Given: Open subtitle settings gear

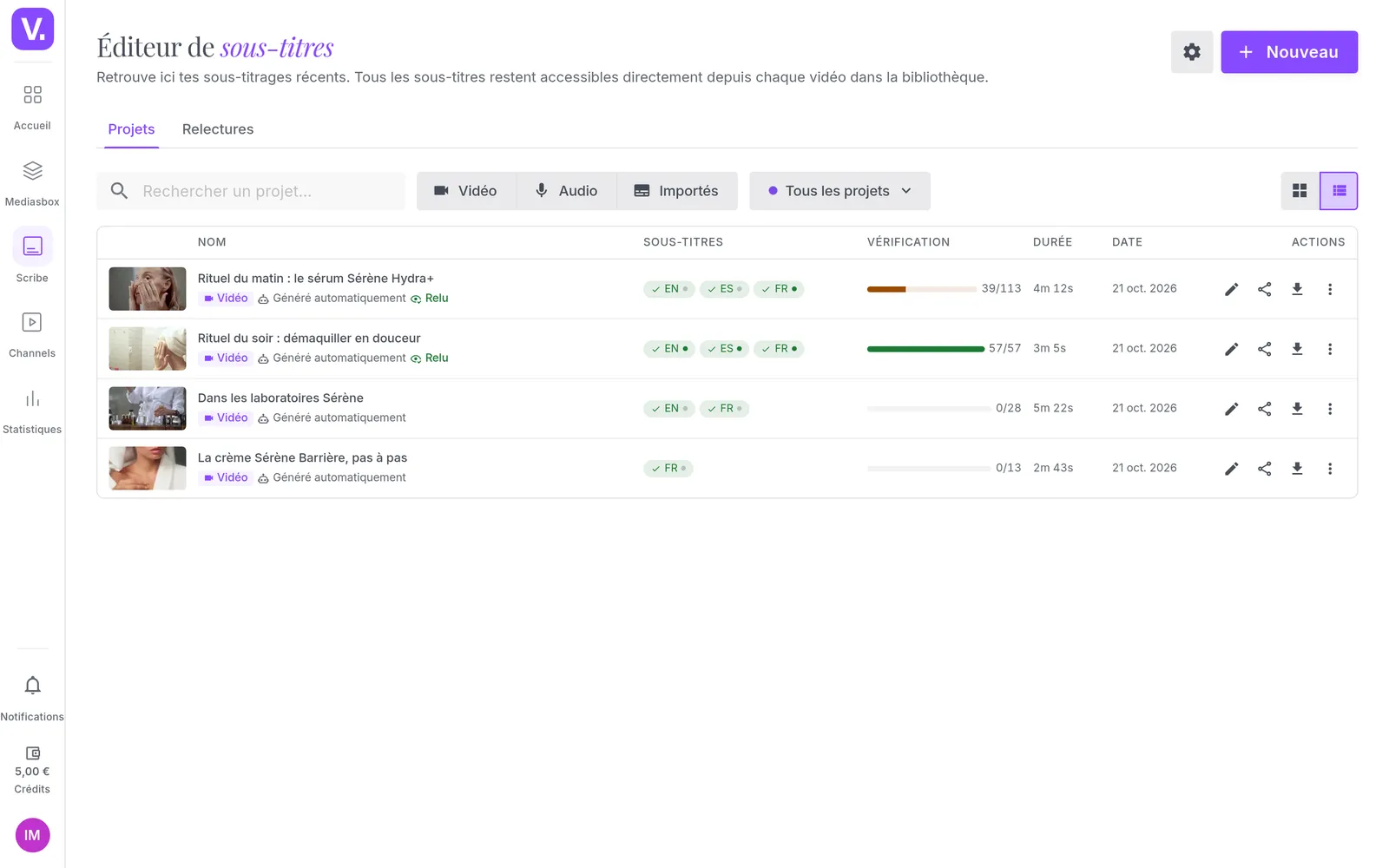Looking at the screenshot, I should 1192,52.
